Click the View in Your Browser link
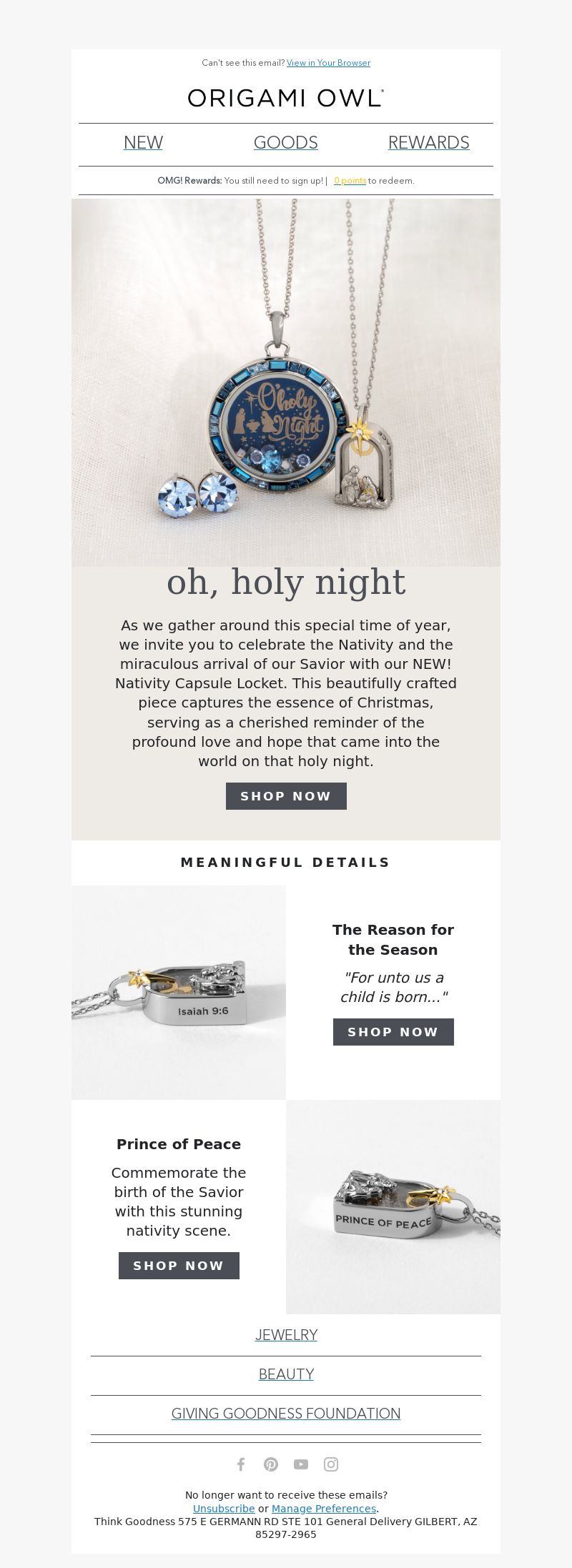 [x=328, y=63]
